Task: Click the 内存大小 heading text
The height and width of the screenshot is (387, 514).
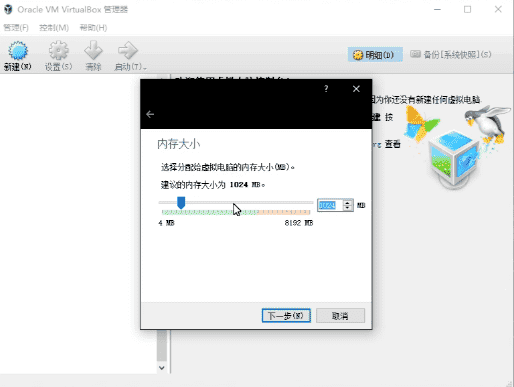Action: (179, 144)
